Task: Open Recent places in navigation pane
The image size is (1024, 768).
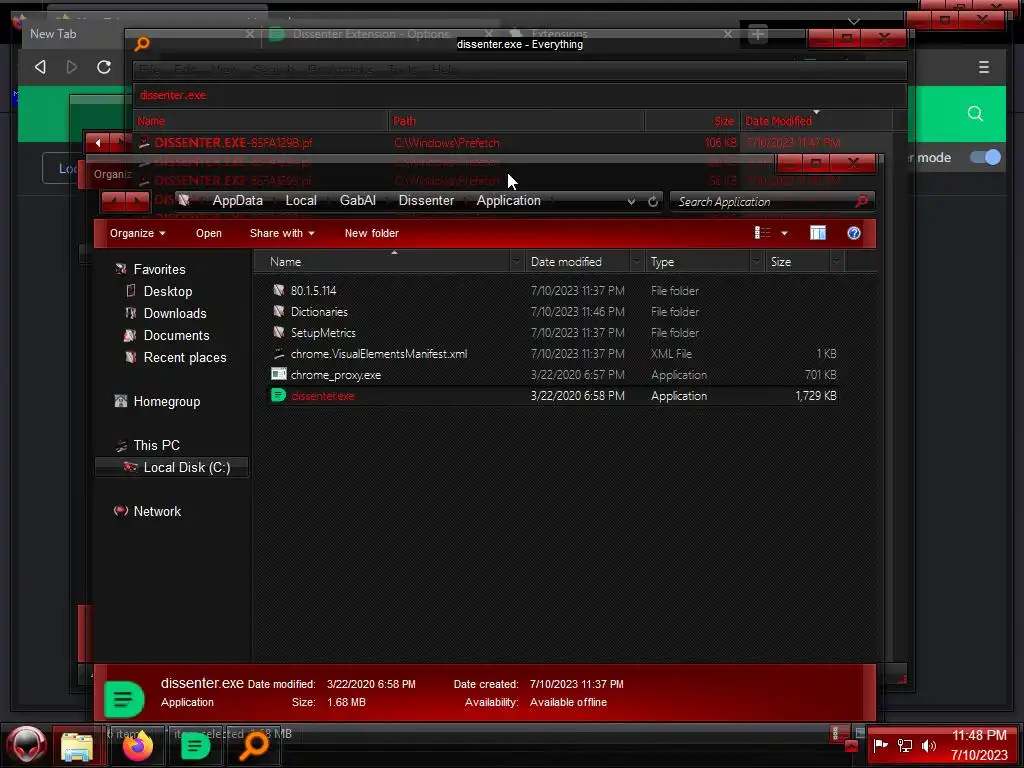Action: pos(185,357)
